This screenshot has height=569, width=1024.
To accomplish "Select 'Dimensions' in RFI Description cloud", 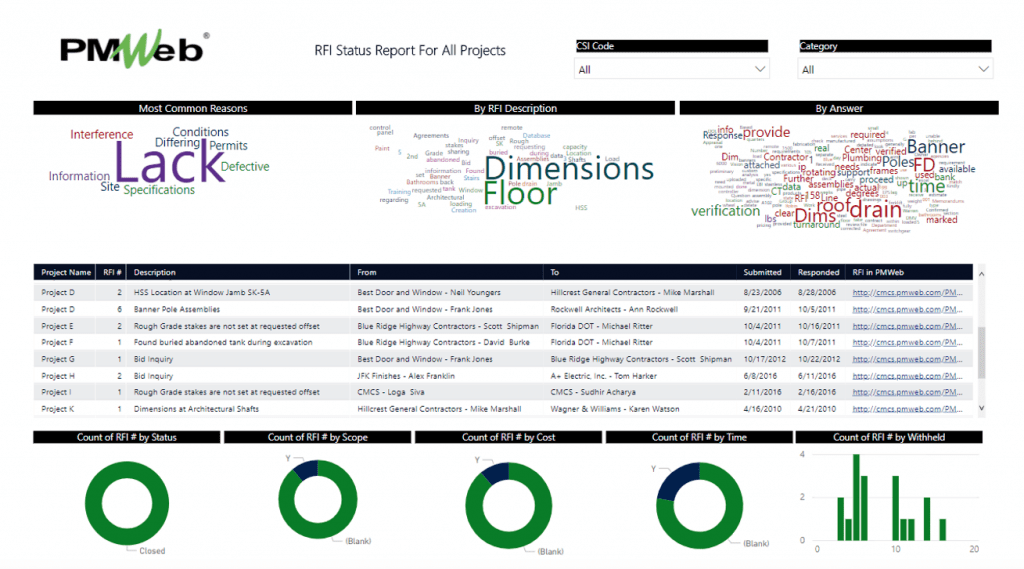I will (569, 169).
